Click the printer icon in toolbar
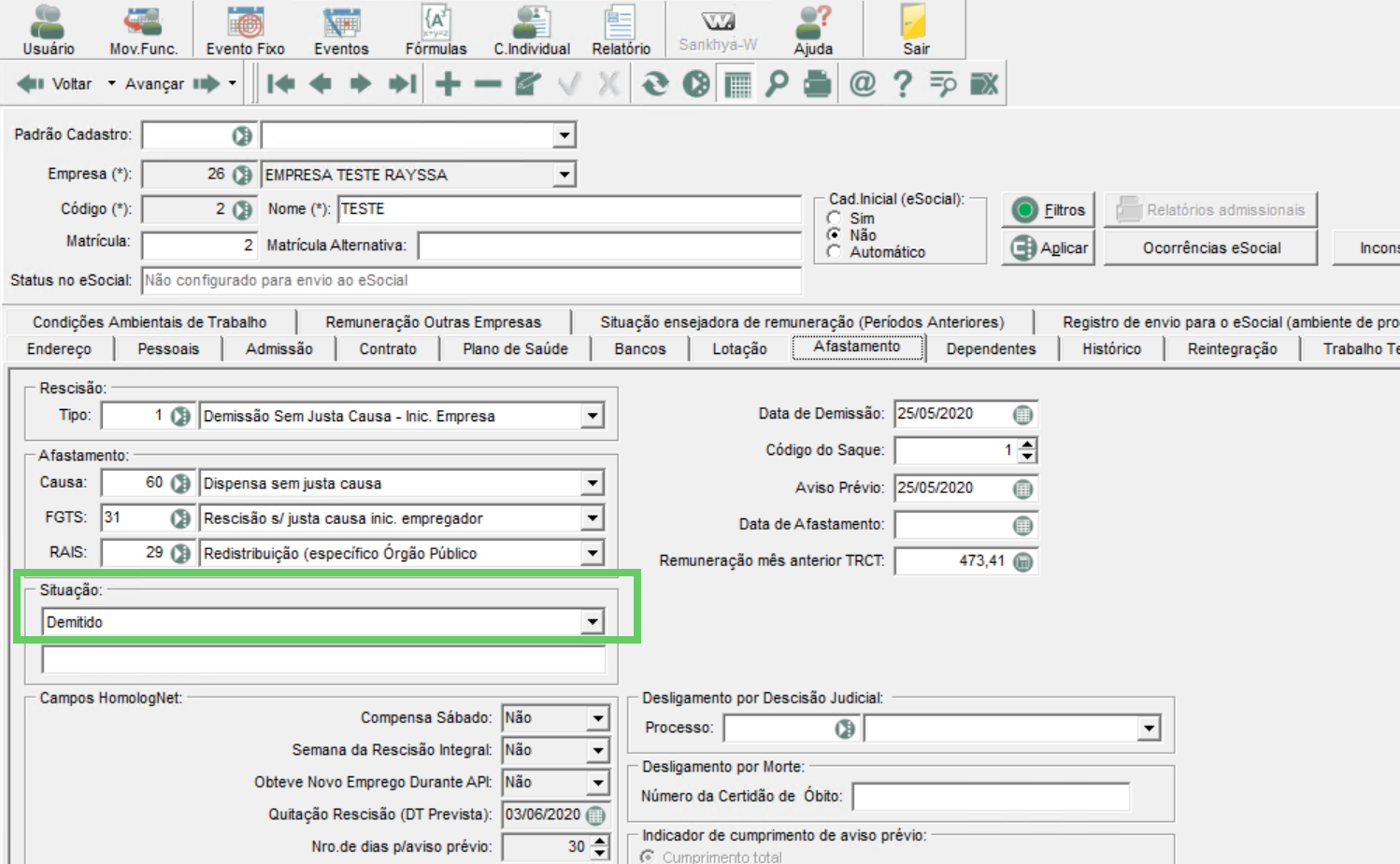Image resolution: width=1400 pixels, height=864 pixels. (818, 84)
